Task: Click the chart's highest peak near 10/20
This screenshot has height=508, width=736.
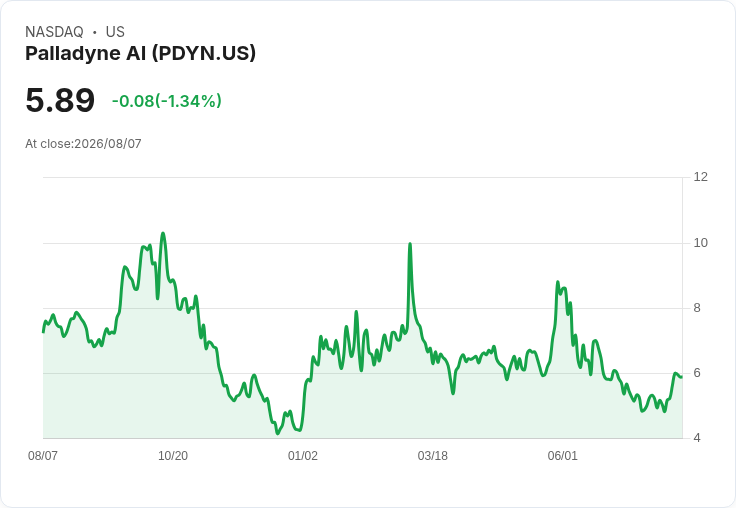Action: point(163,233)
